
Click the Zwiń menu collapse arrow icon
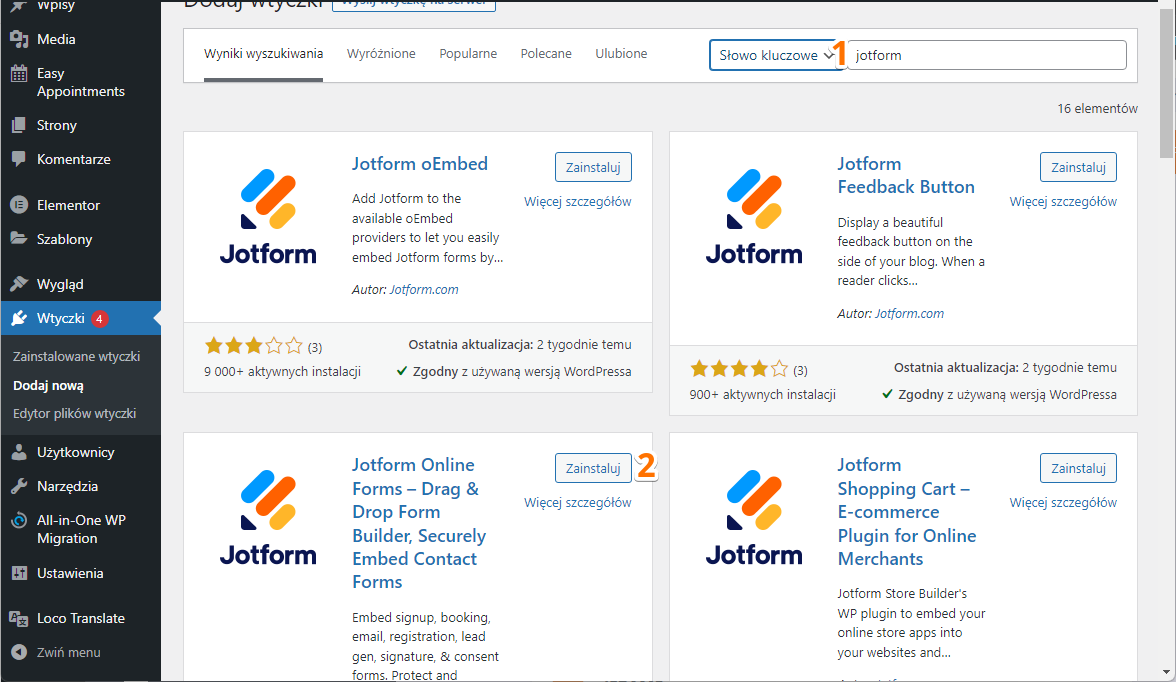click(20, 652)
